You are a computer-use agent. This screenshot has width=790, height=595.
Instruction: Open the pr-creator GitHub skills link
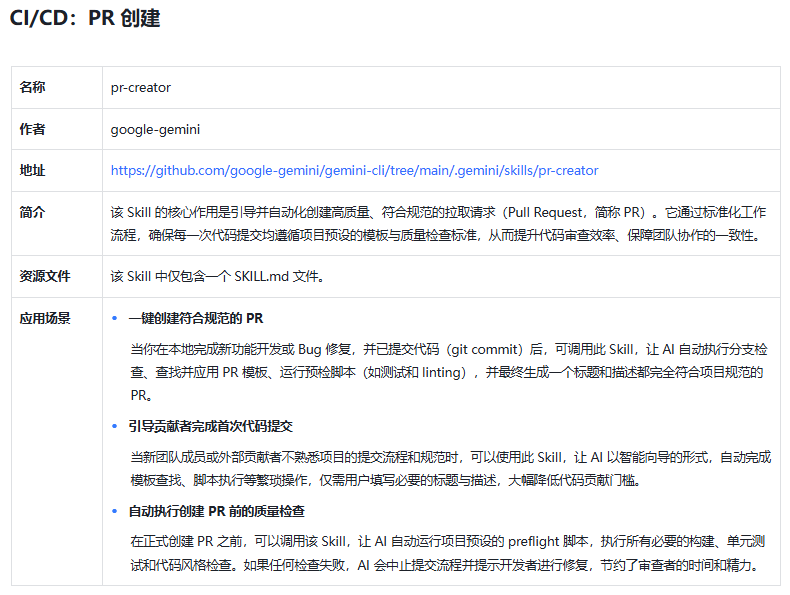click(x=354, y=171)
